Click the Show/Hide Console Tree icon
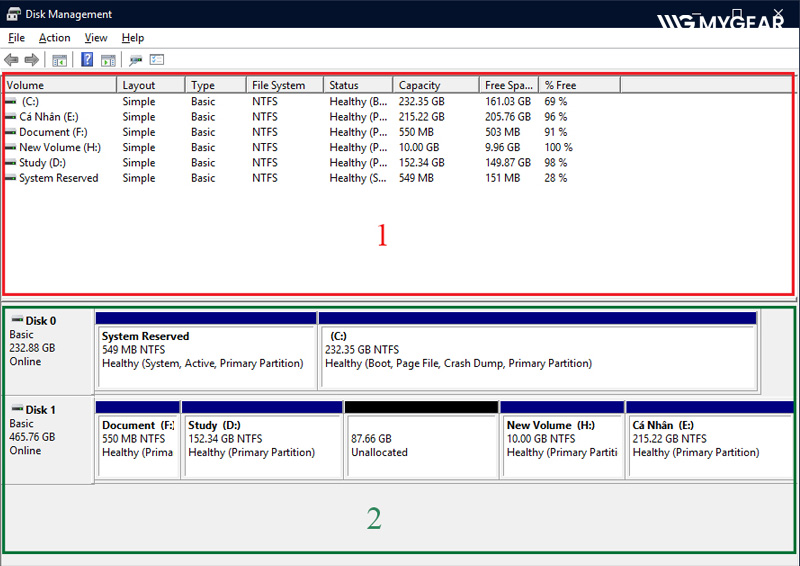This screenshot has height=566, width=800. tap(59, 60)
